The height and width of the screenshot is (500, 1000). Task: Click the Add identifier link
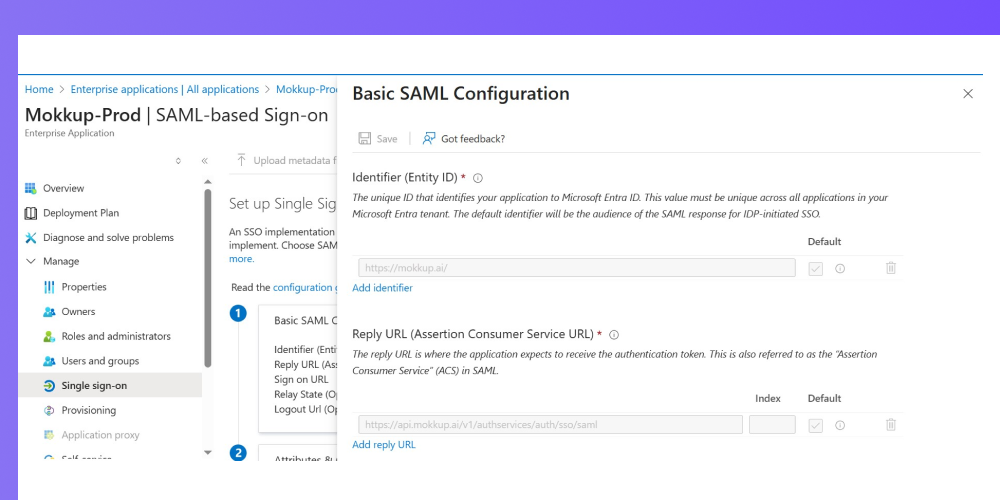click(383, 288)
